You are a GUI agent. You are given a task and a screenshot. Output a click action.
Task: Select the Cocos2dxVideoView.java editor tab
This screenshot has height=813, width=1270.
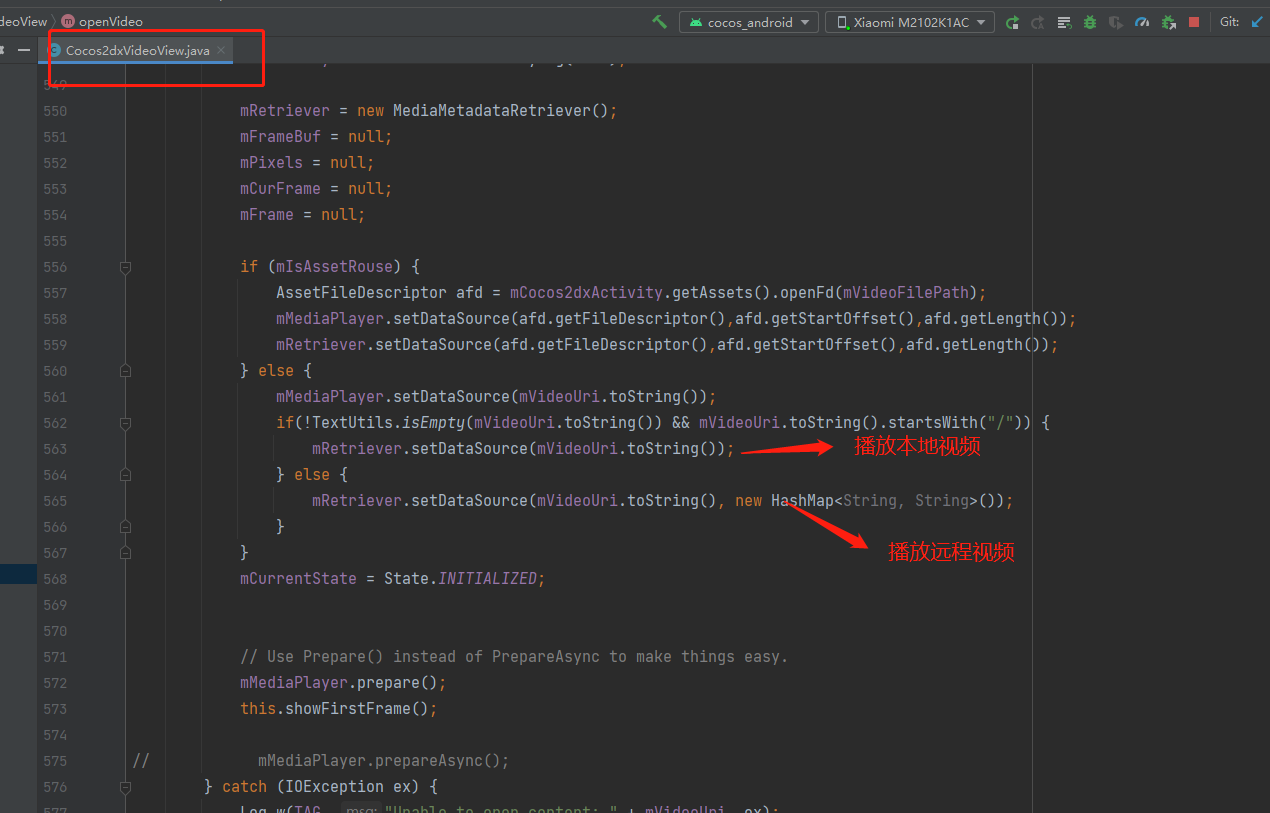pos(138,49)
